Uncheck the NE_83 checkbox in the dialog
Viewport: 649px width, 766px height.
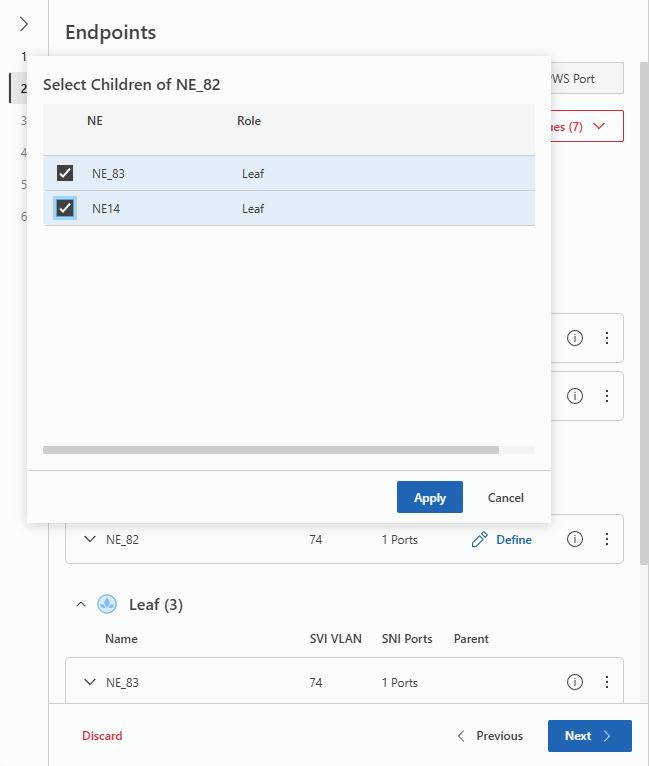[x=65, y=173]
